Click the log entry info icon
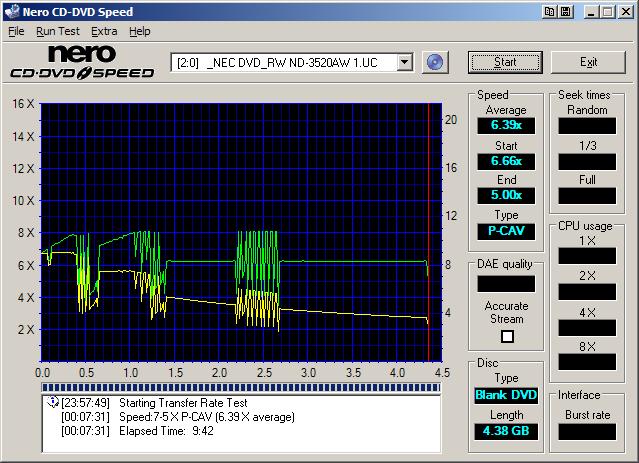 [x=53, y=402]
